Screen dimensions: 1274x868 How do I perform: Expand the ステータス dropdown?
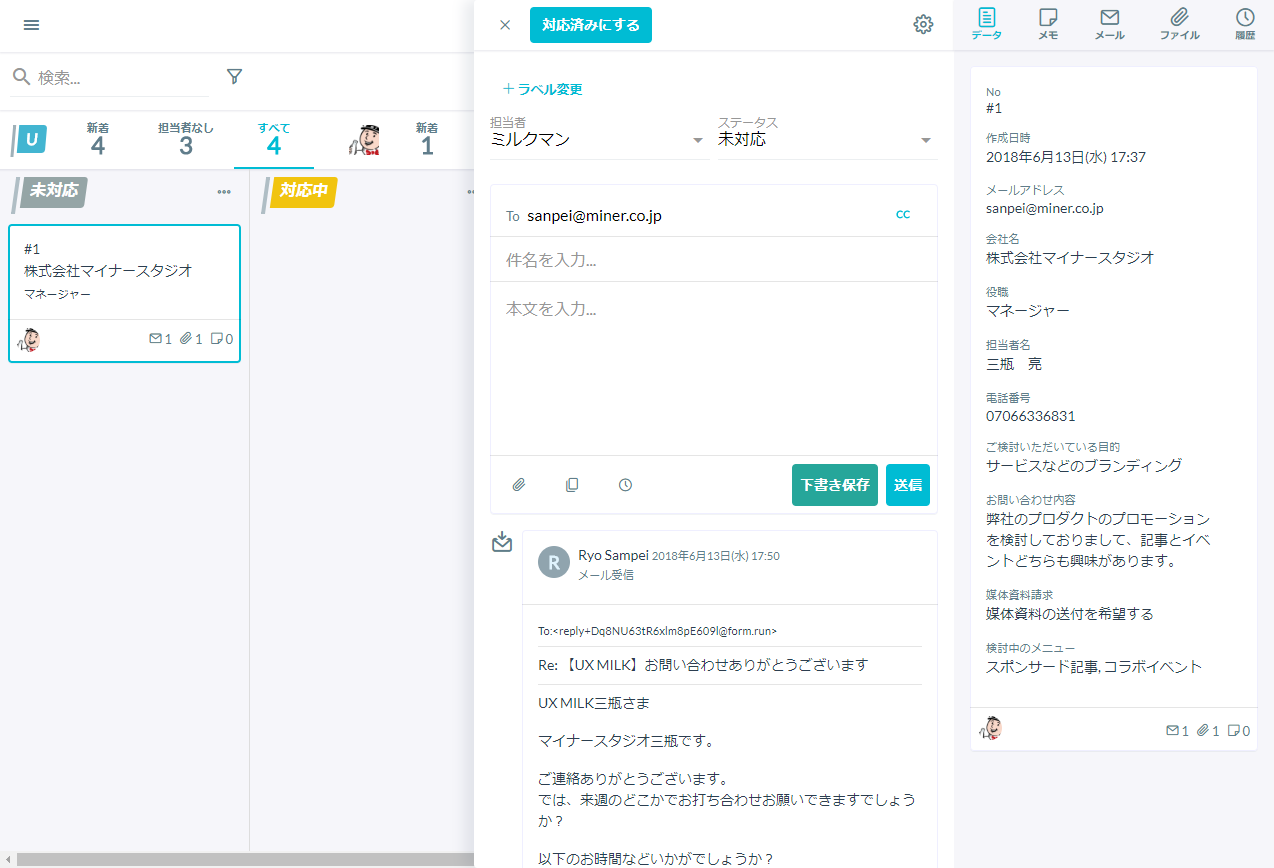[x=925, y=140]
